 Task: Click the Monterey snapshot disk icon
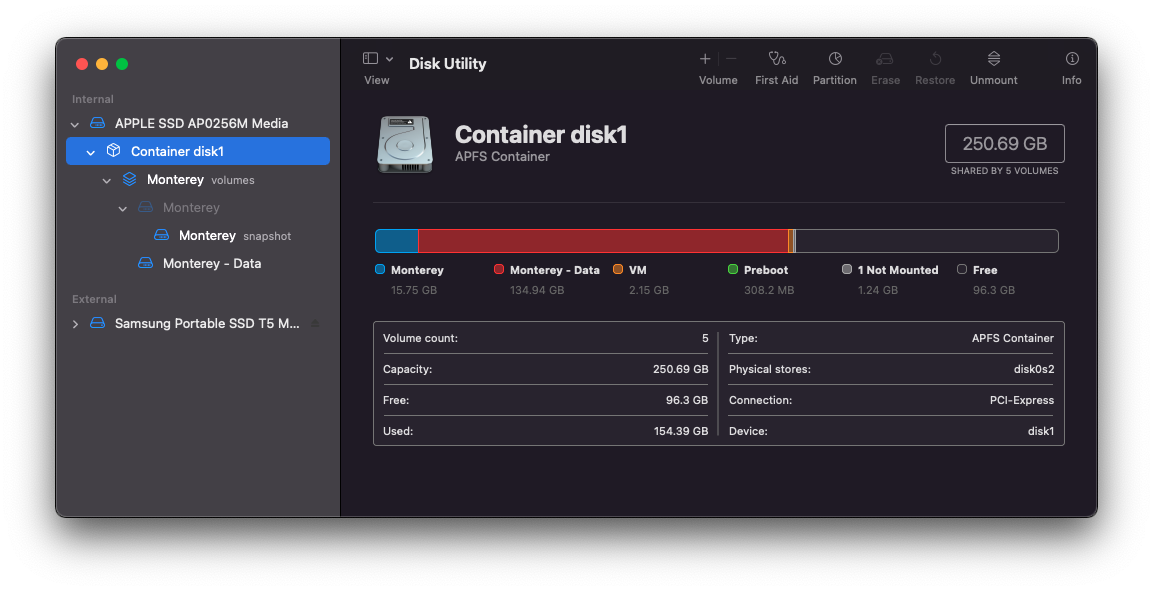pyautogui.click(x=161, y=235)
